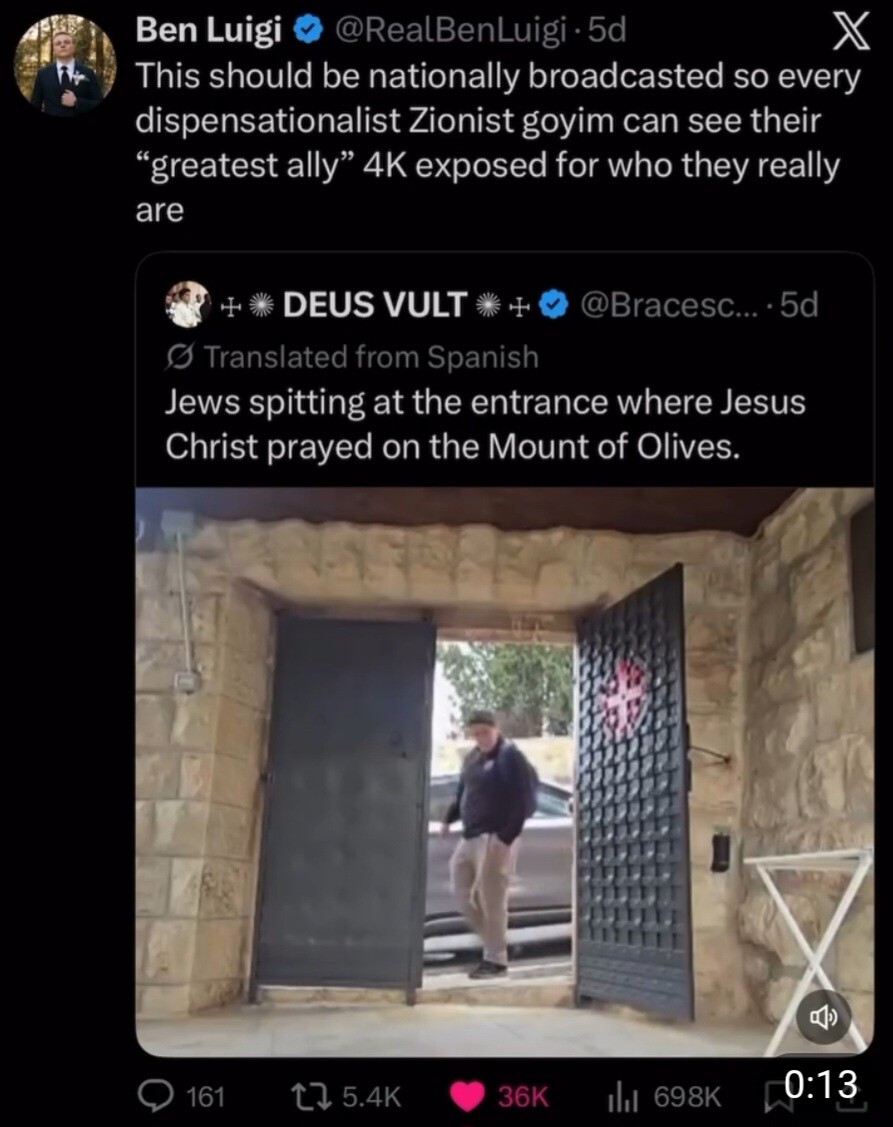Viewport: 893px width, 1127px height.
Task: Click the X logo at top right
Action: [851, 33]
